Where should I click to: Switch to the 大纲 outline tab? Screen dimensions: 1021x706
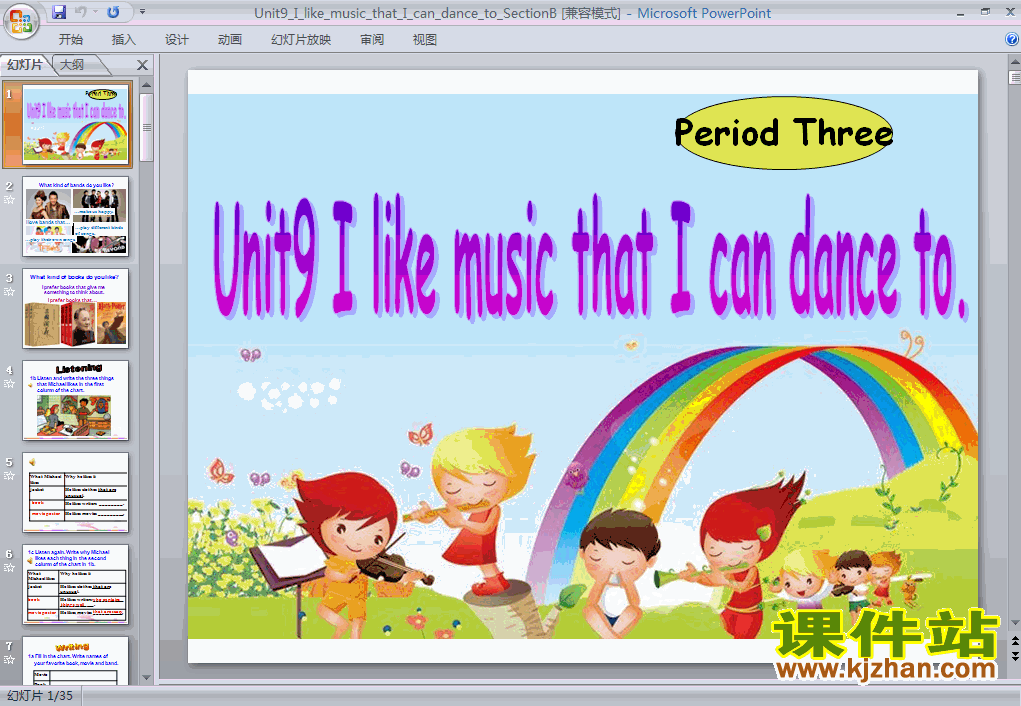click(72, 64)
